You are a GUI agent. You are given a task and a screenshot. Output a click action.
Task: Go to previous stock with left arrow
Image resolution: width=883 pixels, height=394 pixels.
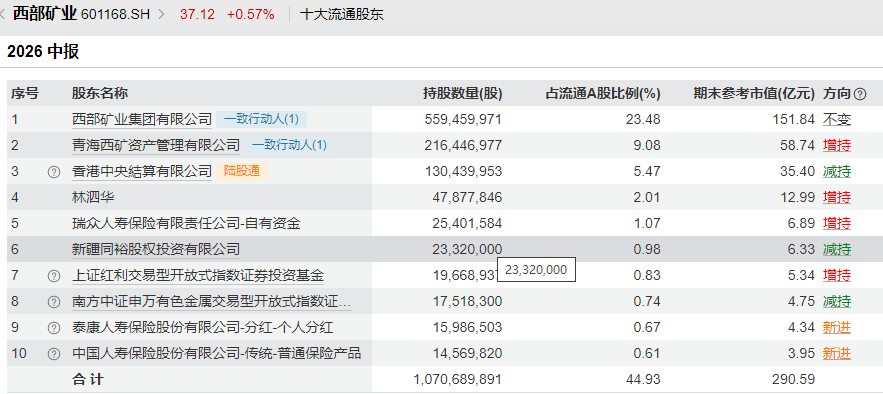pos(3,14)
